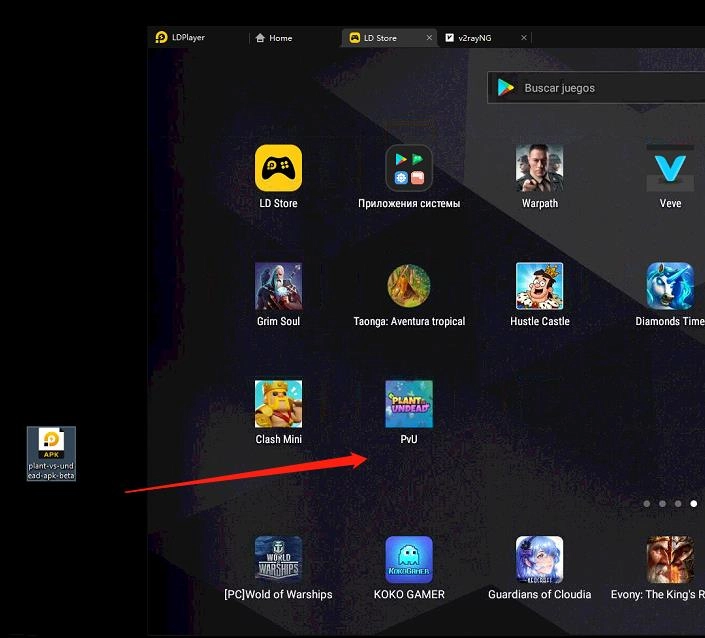Close the v2rayNG tab

[524, 38]
